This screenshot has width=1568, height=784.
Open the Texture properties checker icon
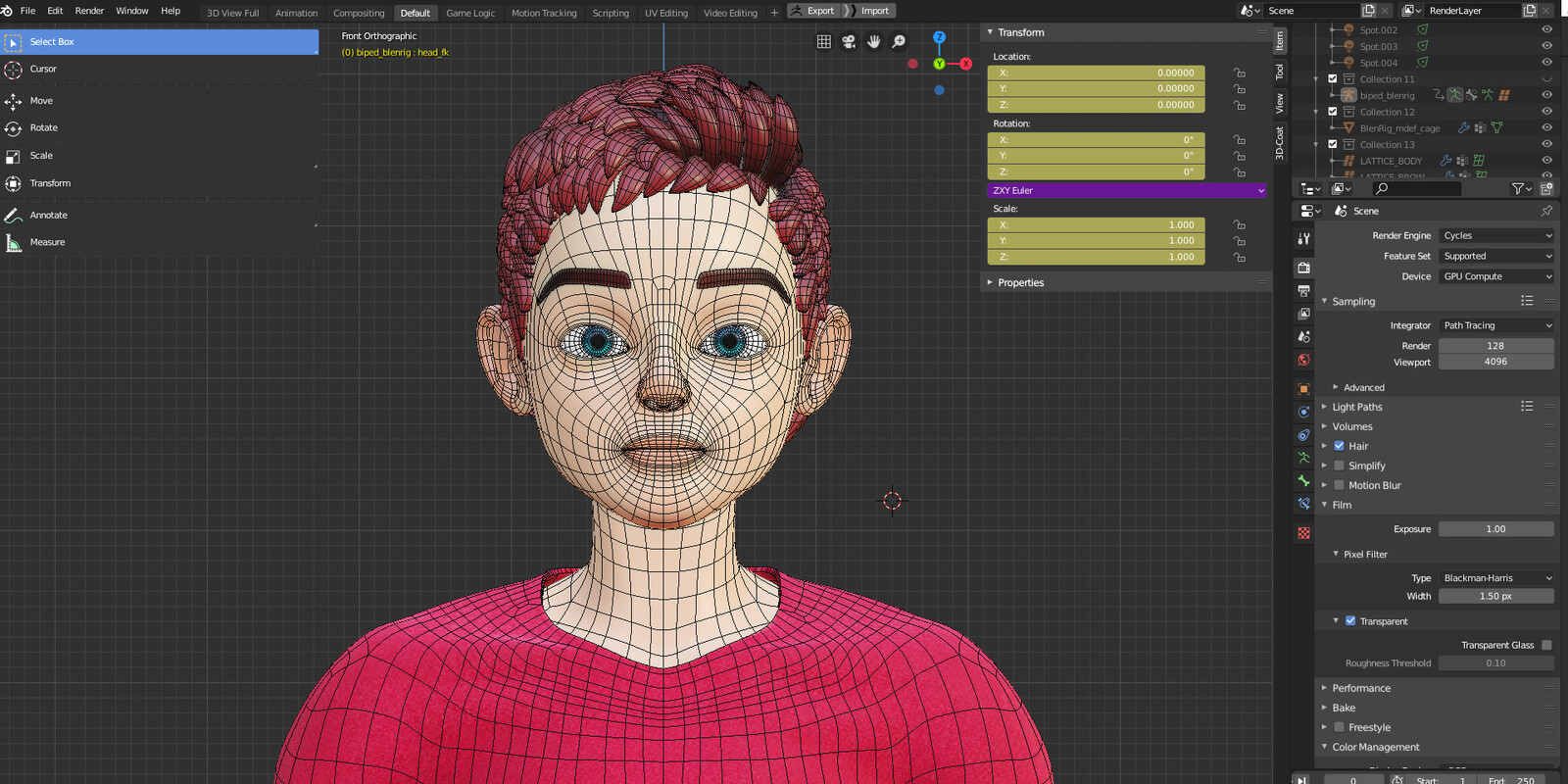coord(1303,533)
